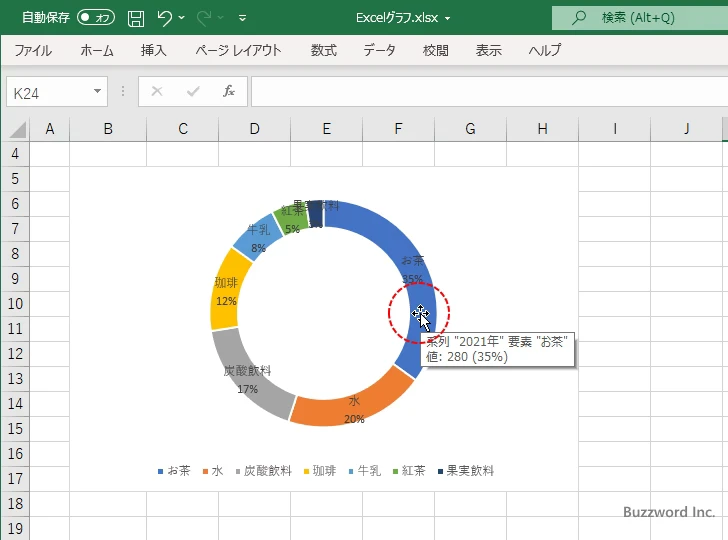The image size is (728, 540).
Task: Click the formula bar Enter checkmark icon
Action: coord(193,91)
